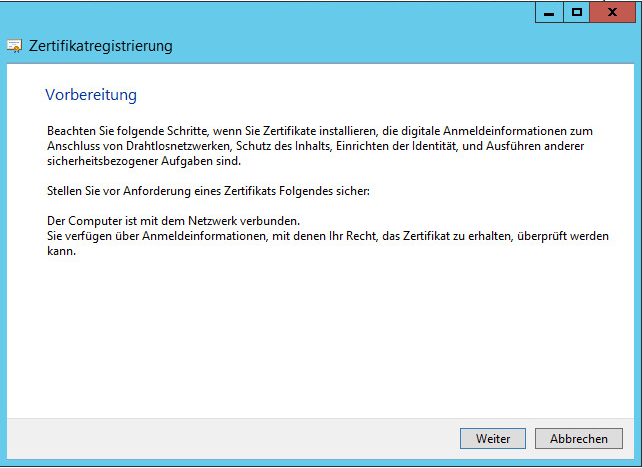Viewport: 642px width, 468px height.
Task: Click the gray footer bar left of Weiter
Action: click(230, 439)
